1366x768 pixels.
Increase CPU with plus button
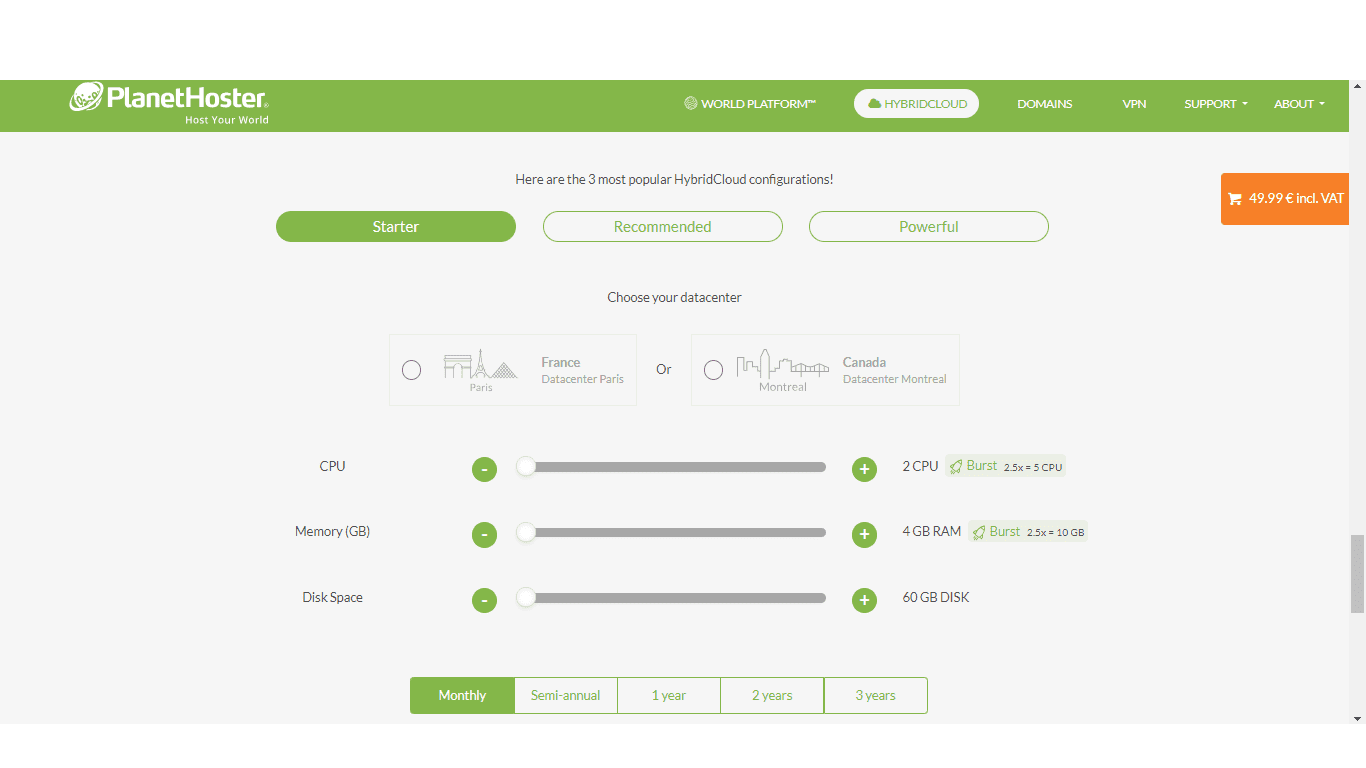[864, 469]
